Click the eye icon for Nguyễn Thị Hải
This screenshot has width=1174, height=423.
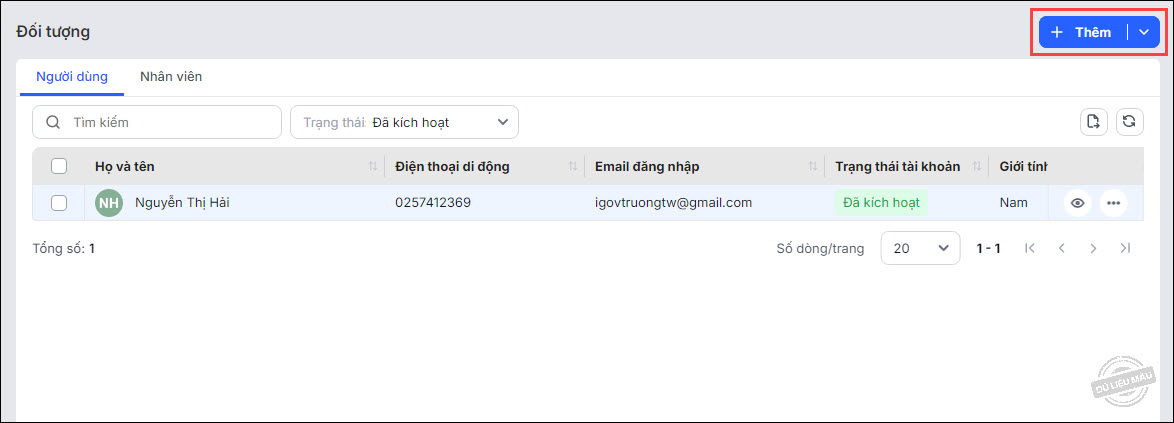(1078, 203)
